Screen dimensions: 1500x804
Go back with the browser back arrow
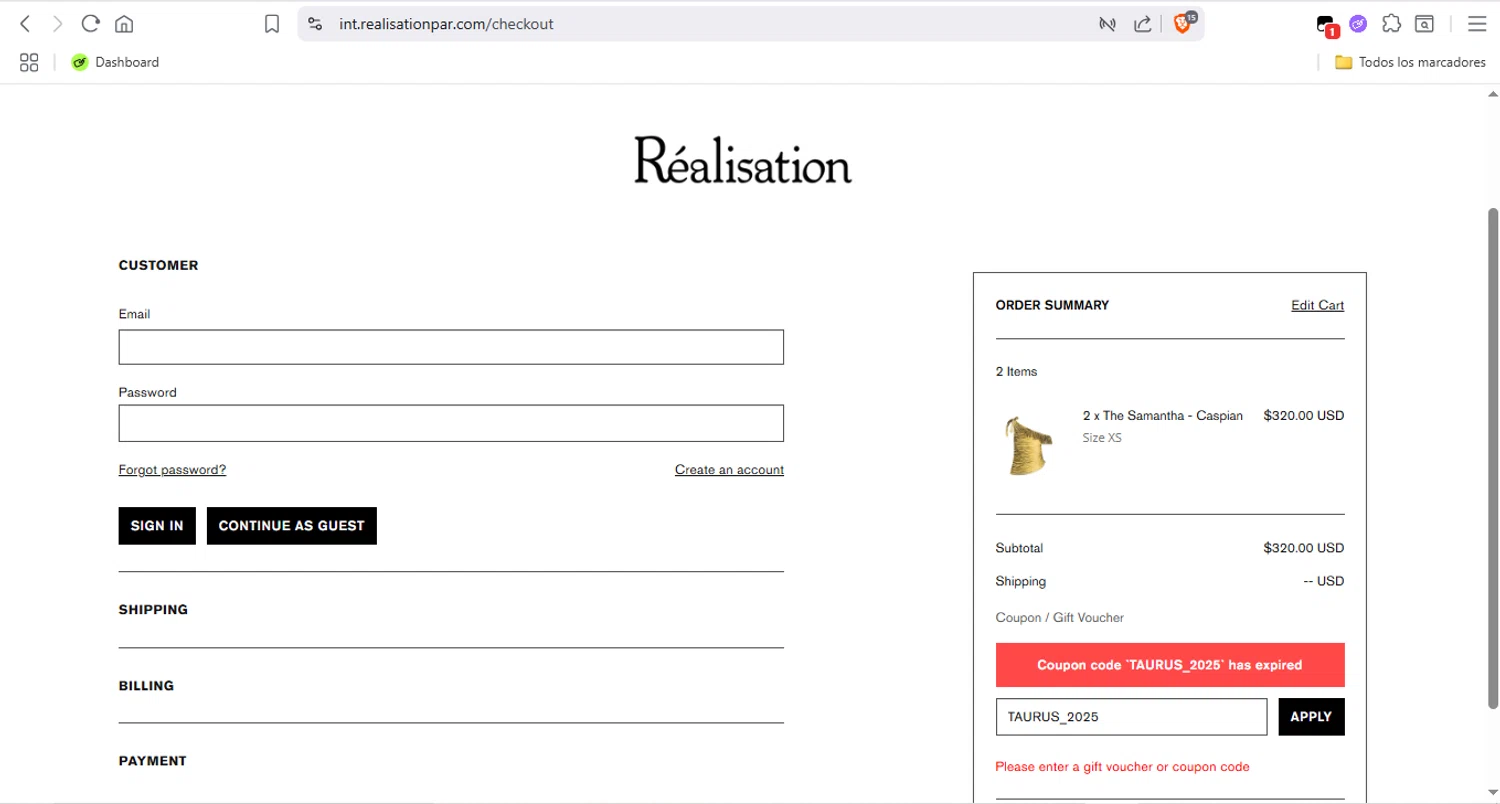[25, 24]
